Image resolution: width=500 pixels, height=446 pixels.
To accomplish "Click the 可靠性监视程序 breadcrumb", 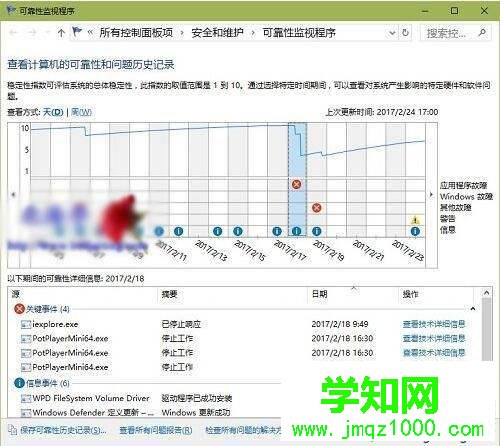I will click(x=299, y=32).
